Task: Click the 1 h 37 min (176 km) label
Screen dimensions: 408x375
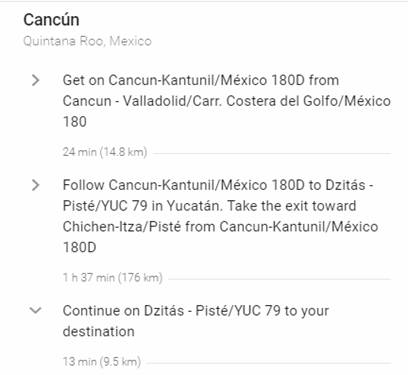Action: click(113, 277)
